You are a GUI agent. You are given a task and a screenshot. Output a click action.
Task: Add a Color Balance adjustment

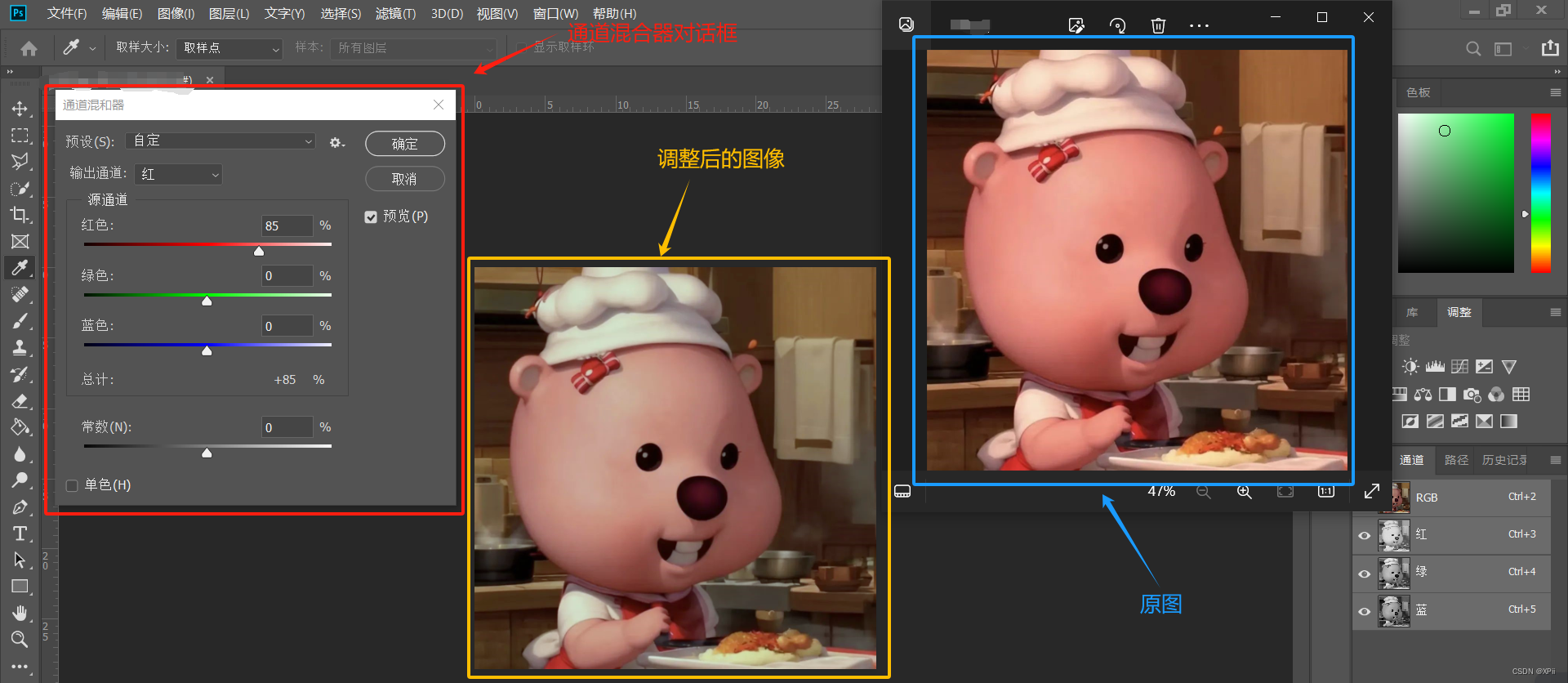point(1423,395)
